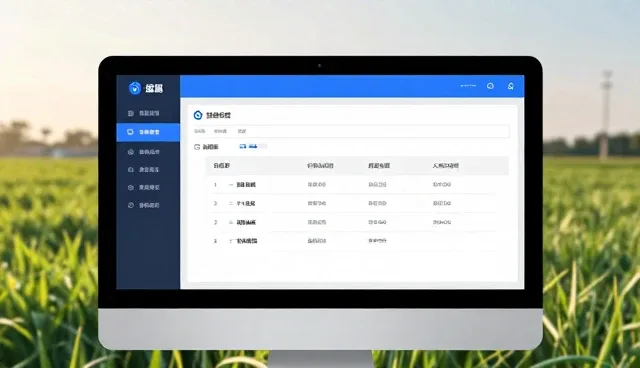Sort by the last table column header
Viewport: 640px width, 368px height.
(x=446, y=166)
